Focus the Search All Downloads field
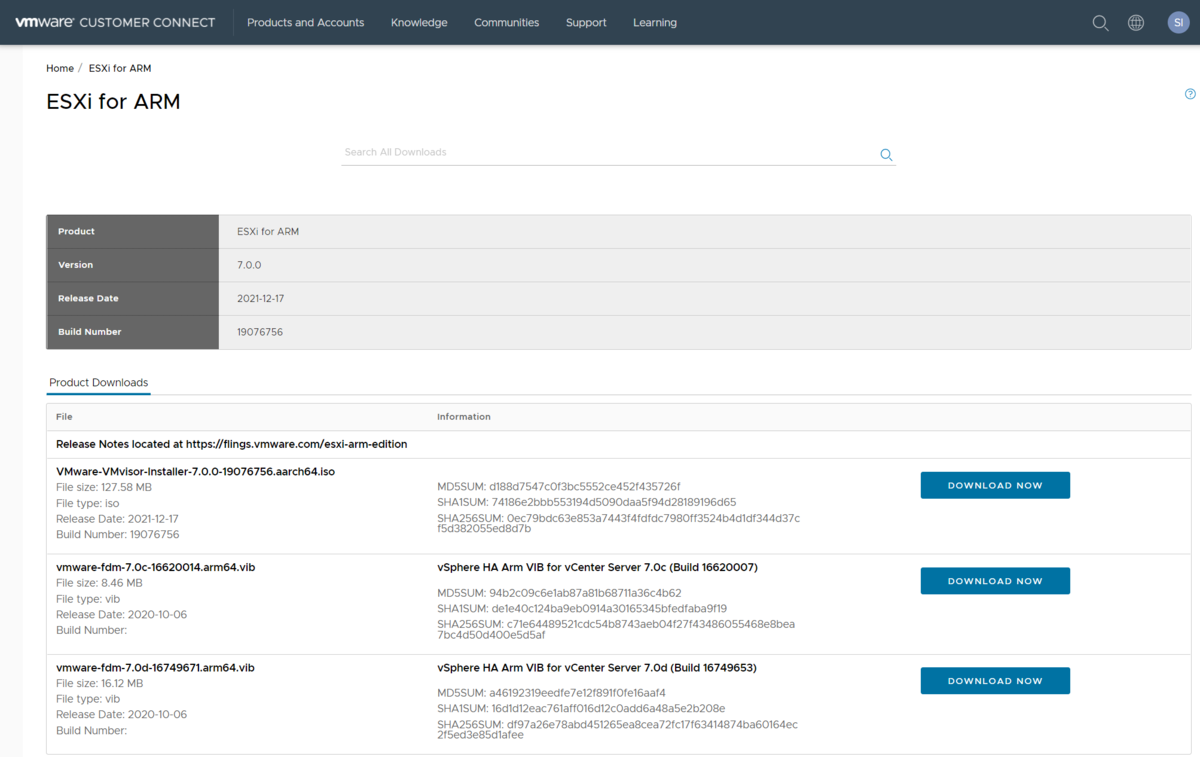Viewport: 1200px width, 757px height. [x=608, y=153]
